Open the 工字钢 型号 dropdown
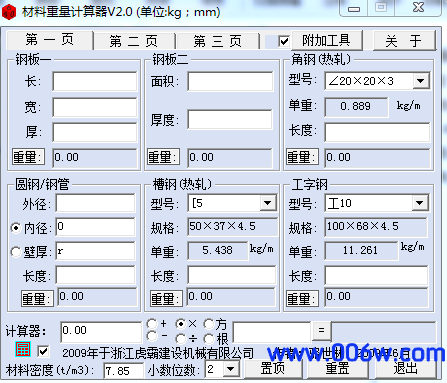447x383 pixels. (420, 203)
